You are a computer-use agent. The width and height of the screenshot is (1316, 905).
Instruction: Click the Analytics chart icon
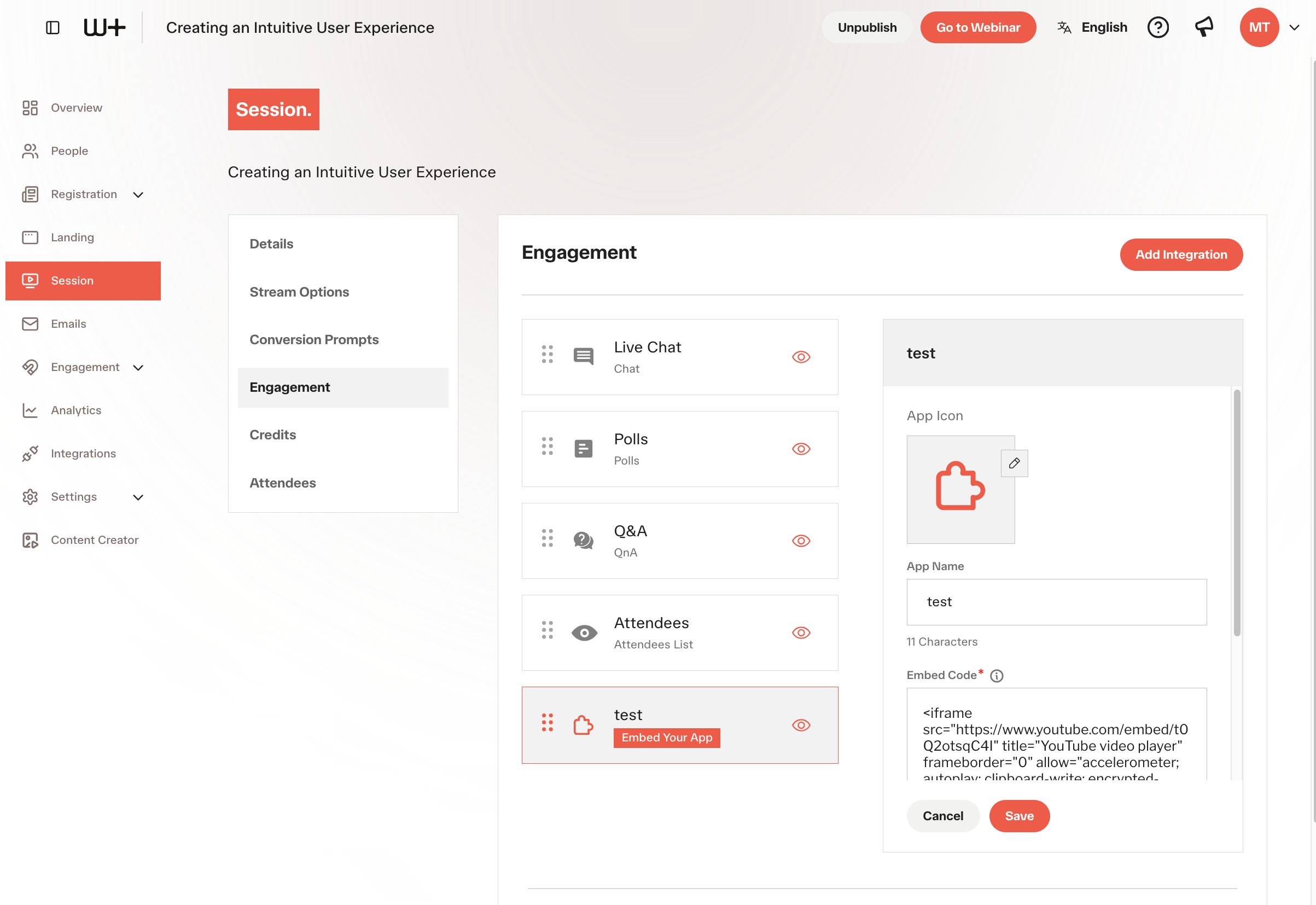click(30, 410)
